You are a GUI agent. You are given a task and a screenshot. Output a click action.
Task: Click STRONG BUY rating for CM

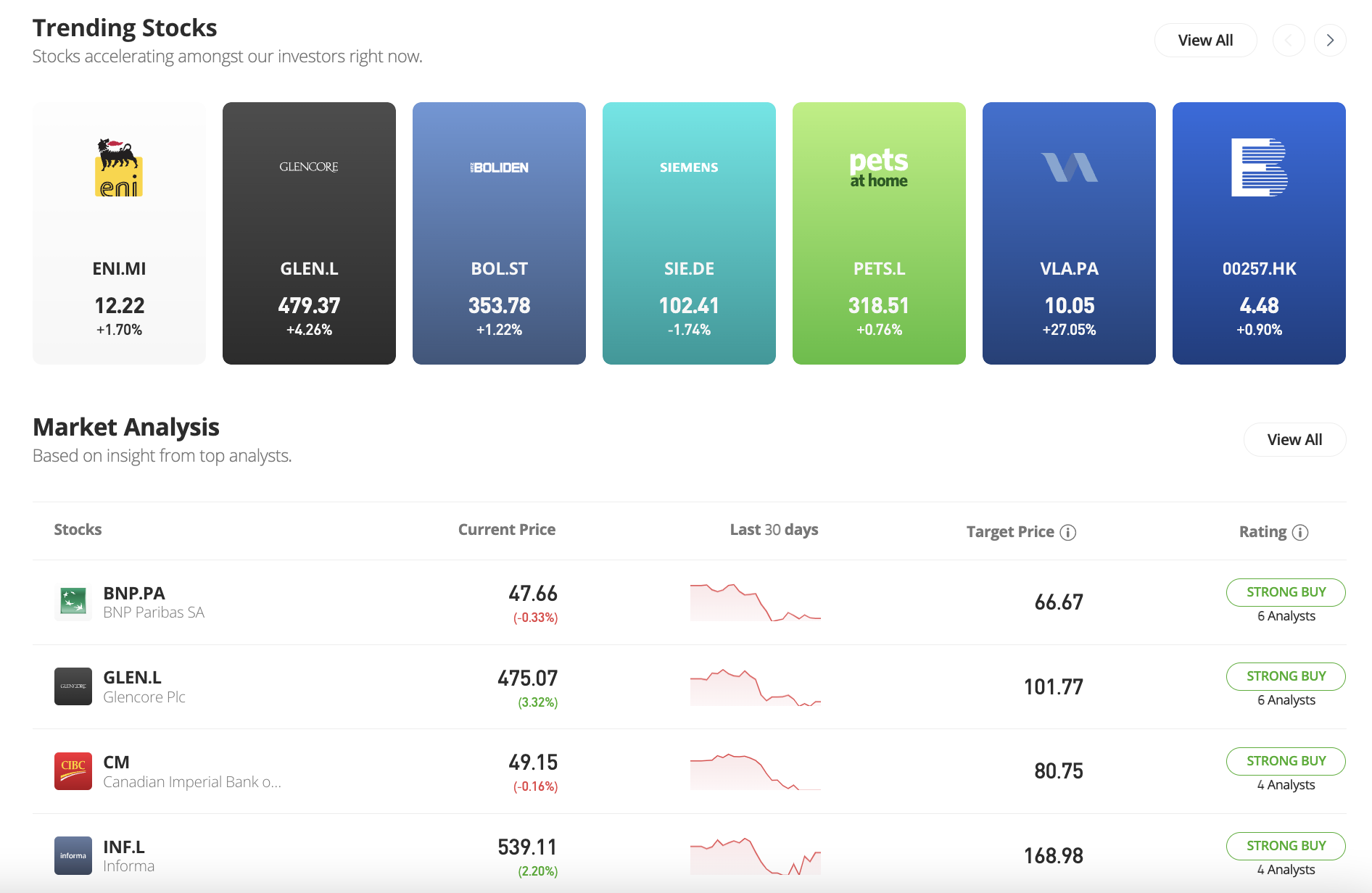pyautogui.click(x=1286, y=761)
